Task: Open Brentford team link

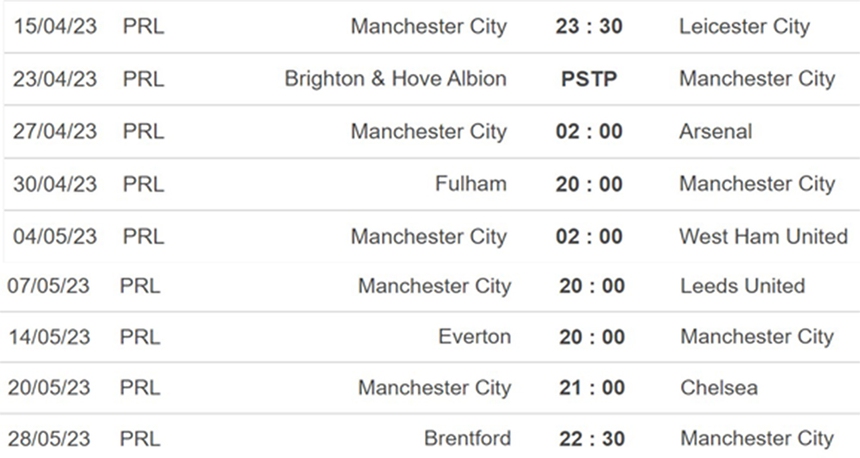Action: pos(467,438)
